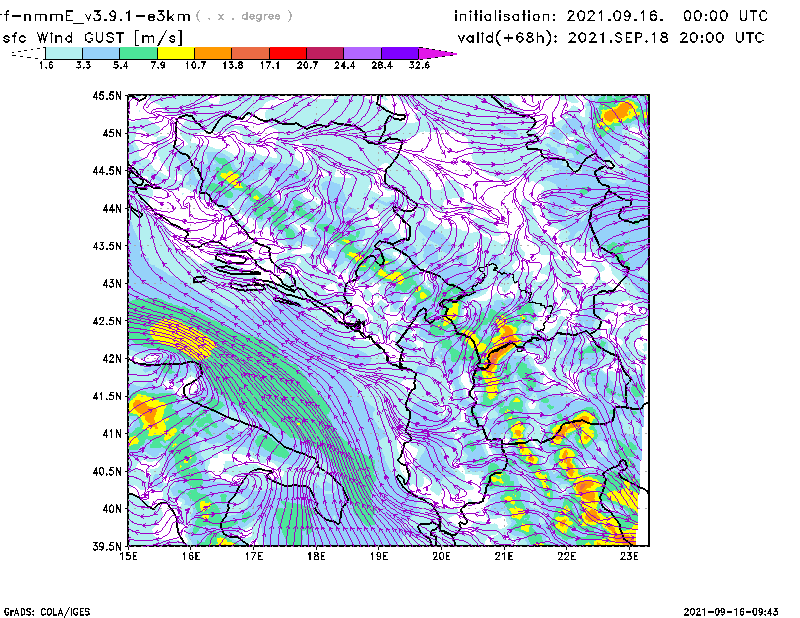The image size is (800, 618).
Task: Click the 20E longitude label
Action: click(441, 556)
